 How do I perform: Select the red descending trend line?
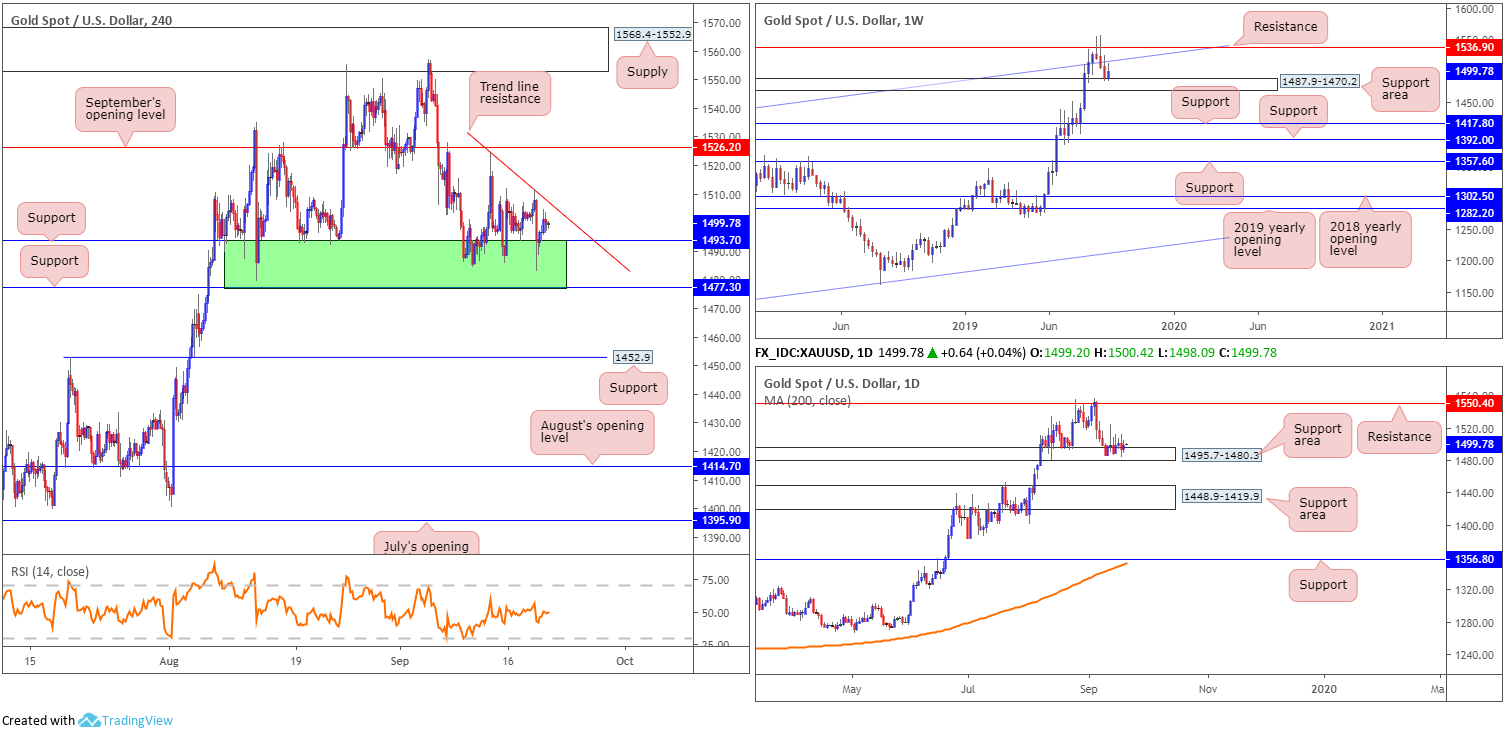click(549, 202)
